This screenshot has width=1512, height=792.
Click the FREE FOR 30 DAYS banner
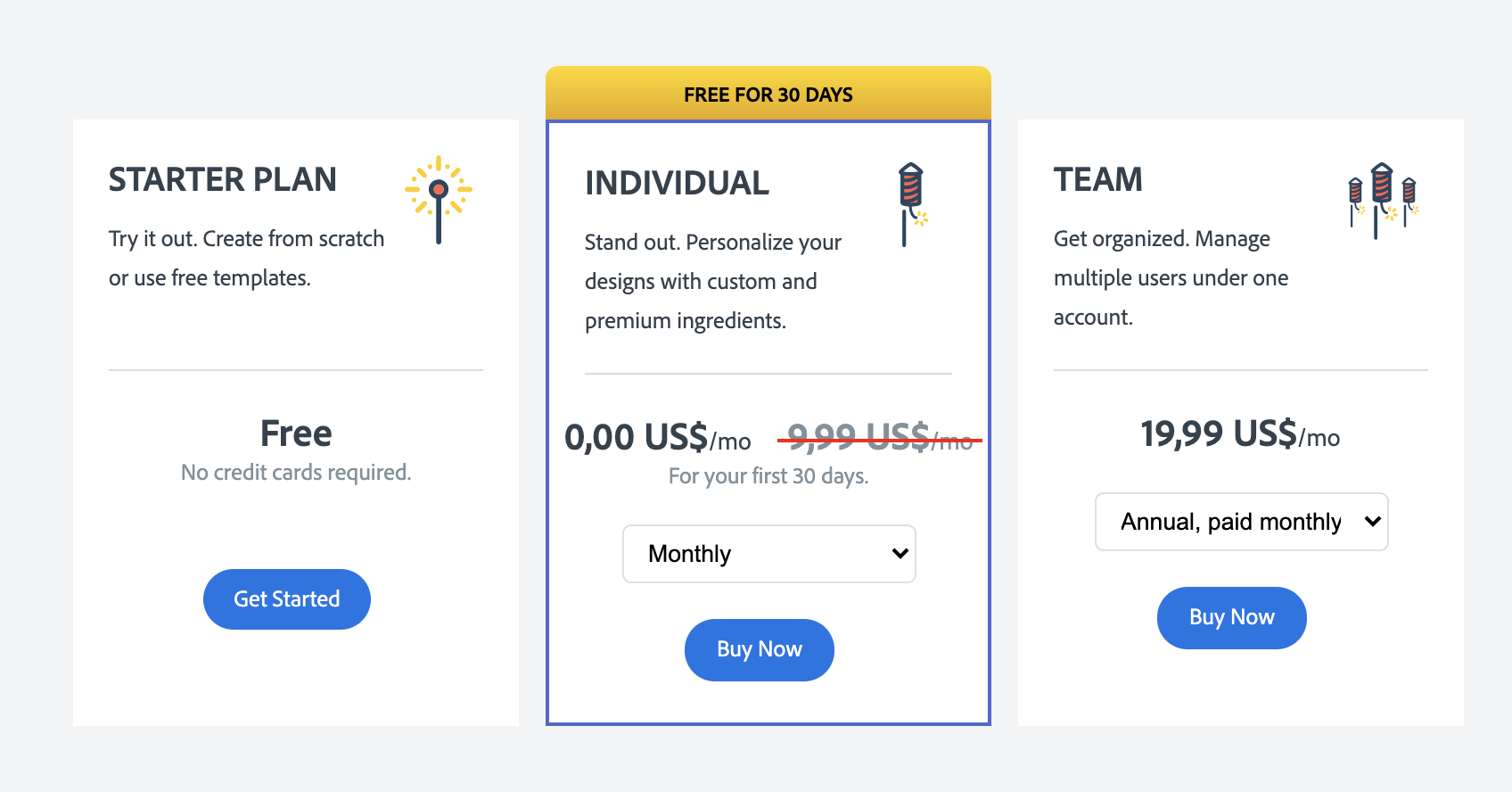[768, 94]
